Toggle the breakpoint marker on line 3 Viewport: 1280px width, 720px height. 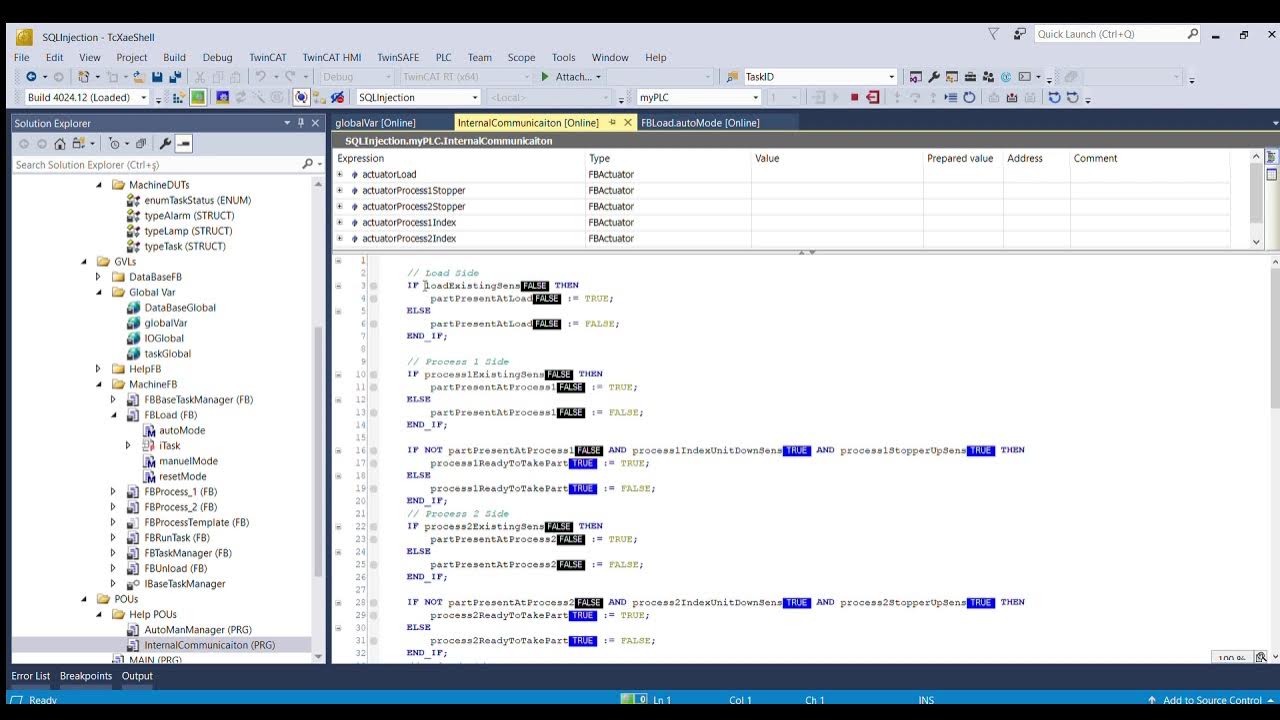point(373,286)
